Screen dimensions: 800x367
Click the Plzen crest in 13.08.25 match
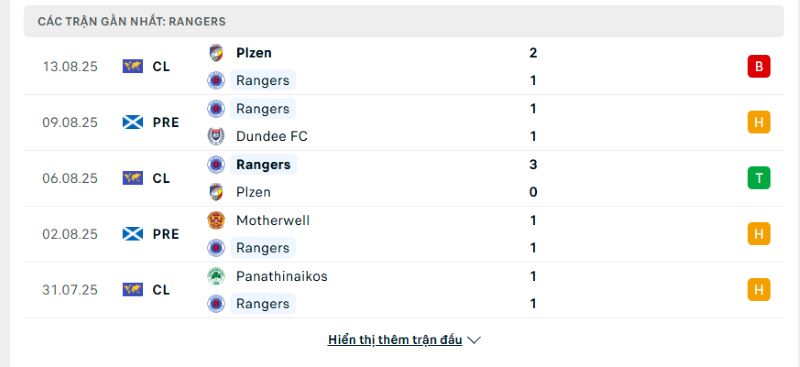pyautogui.click(x=216, y=53)
